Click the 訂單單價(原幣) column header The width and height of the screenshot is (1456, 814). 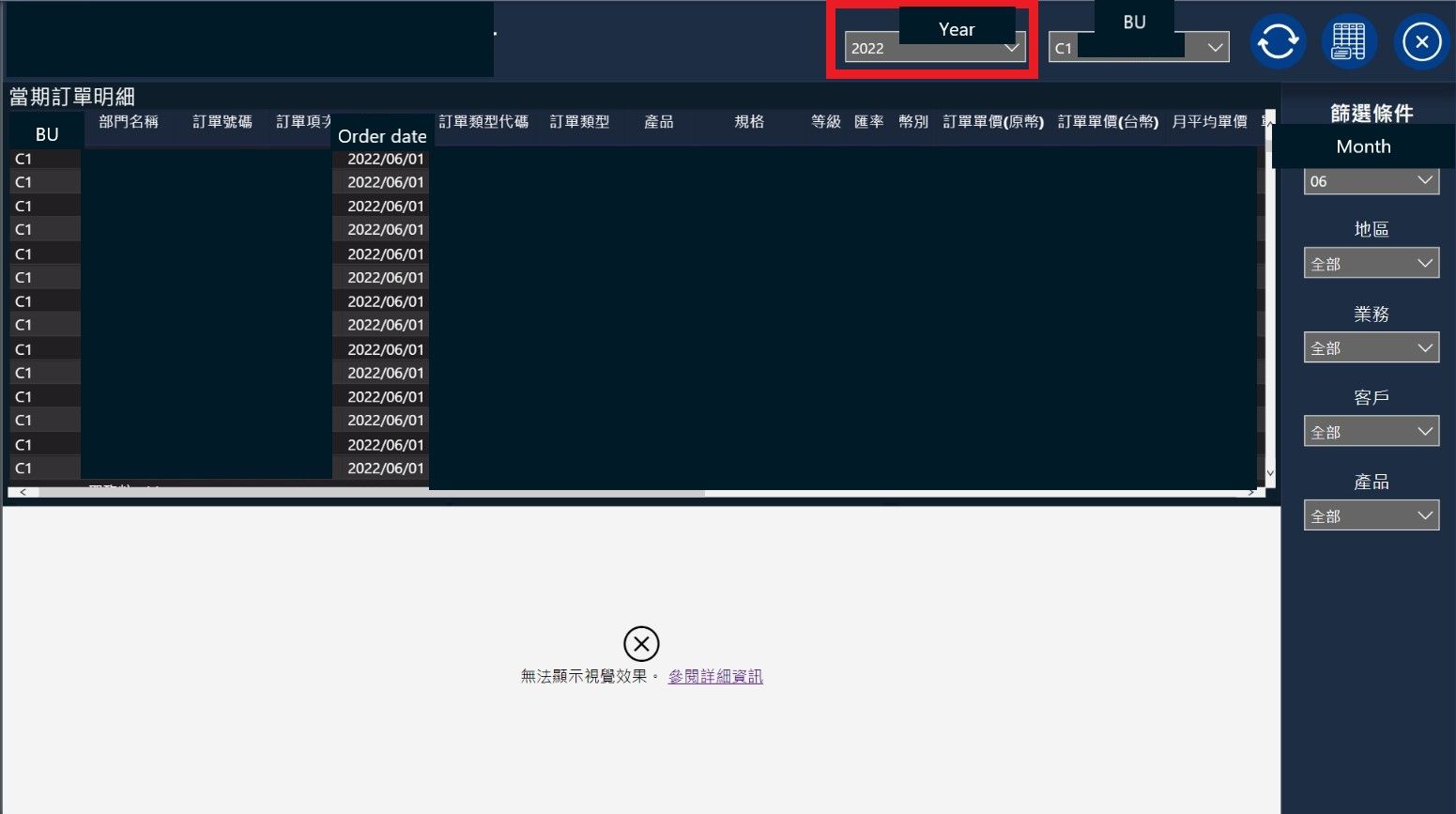point(993,122)
